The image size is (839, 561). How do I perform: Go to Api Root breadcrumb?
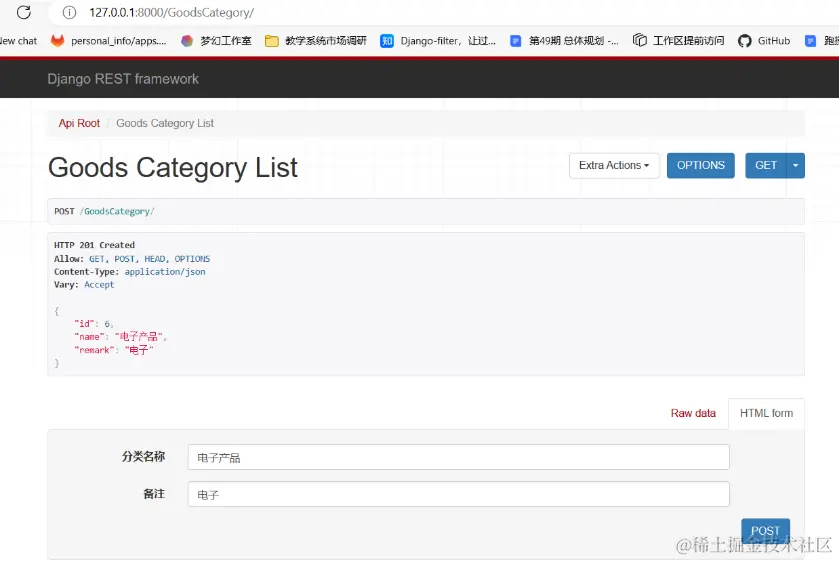coord(79,123)
